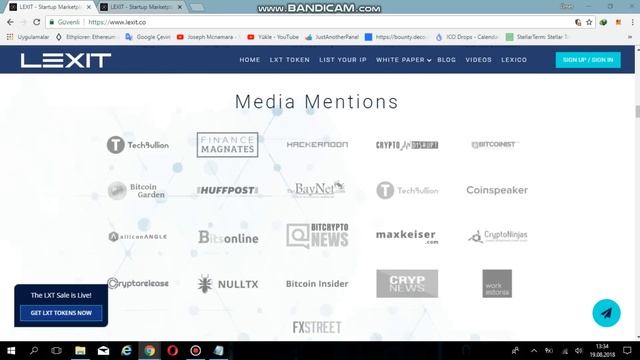Image resolution: width=640 pixels, height=360 pixels.
Task: Open File Explorer from the taskbar
Action: pos(80,351)
